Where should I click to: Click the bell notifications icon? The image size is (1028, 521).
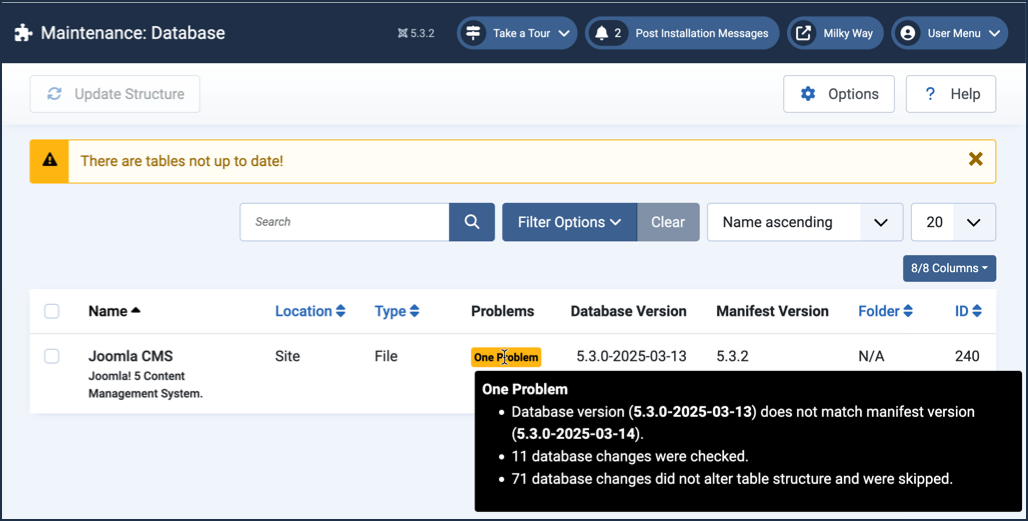click(601, 33)
